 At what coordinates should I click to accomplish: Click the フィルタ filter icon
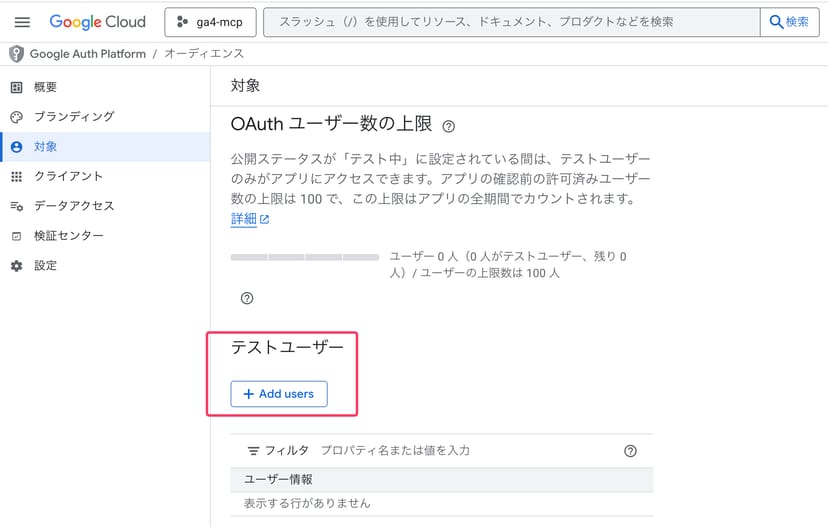(253, 451)
